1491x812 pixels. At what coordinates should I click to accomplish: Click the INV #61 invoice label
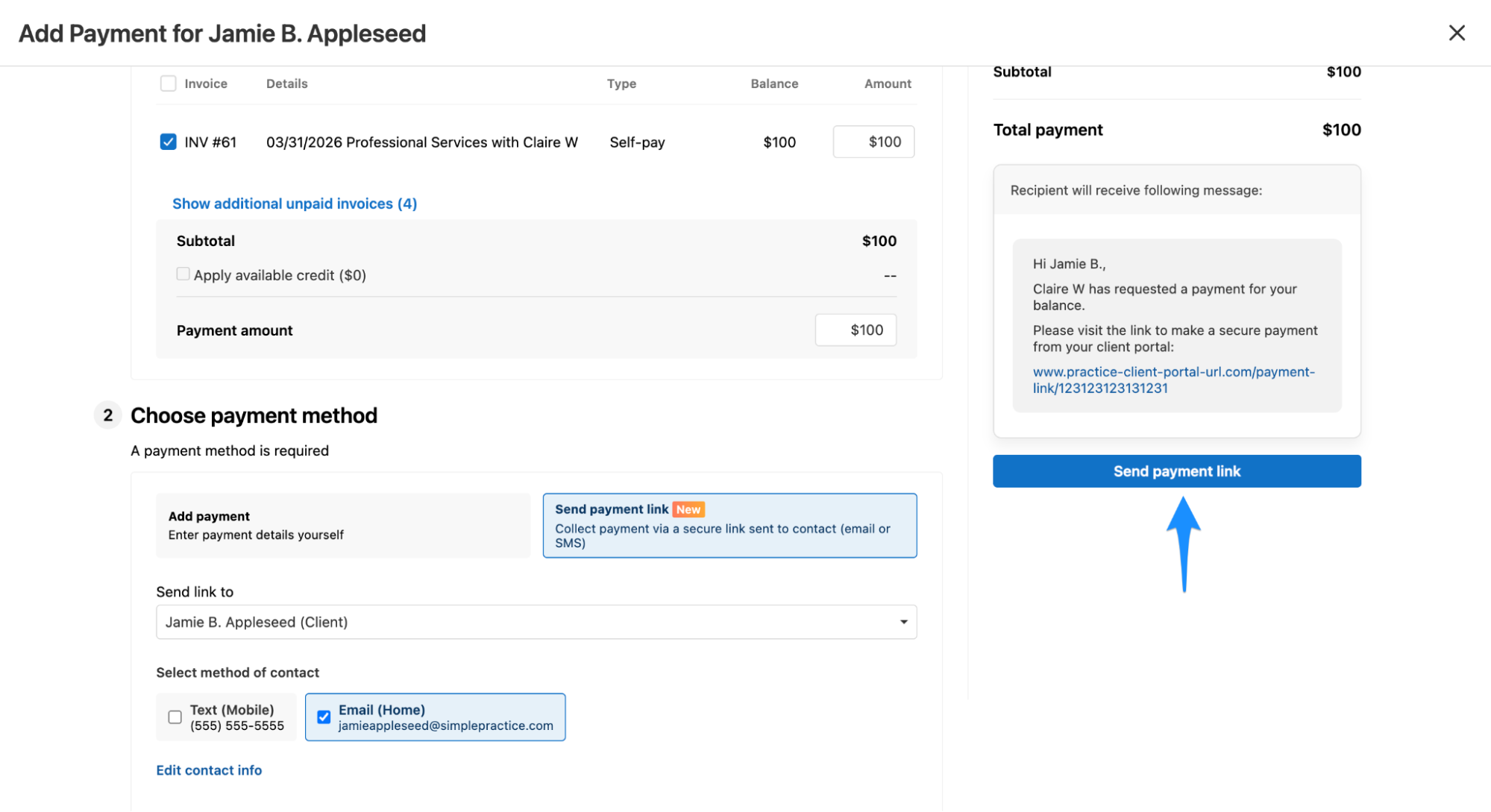point(210,142)
